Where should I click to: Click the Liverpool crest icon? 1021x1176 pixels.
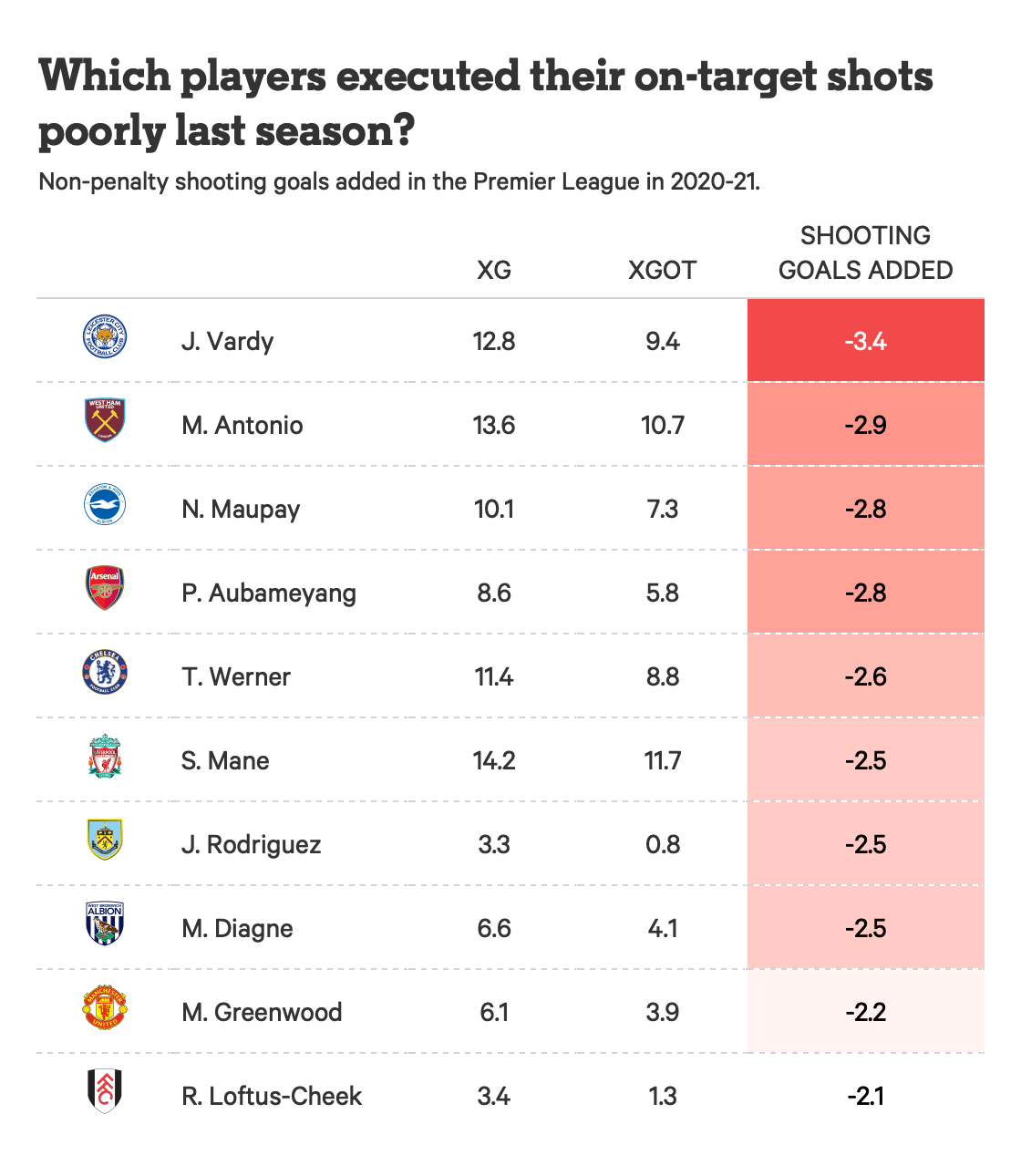105,757
